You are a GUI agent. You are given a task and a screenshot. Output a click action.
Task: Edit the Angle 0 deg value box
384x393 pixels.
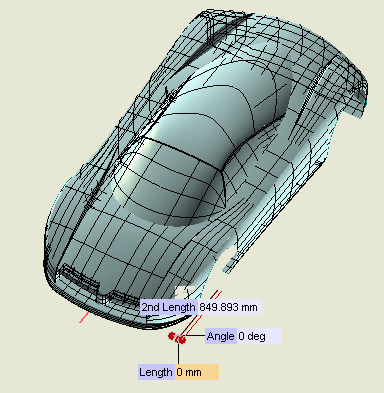click(x=259, y=336)
